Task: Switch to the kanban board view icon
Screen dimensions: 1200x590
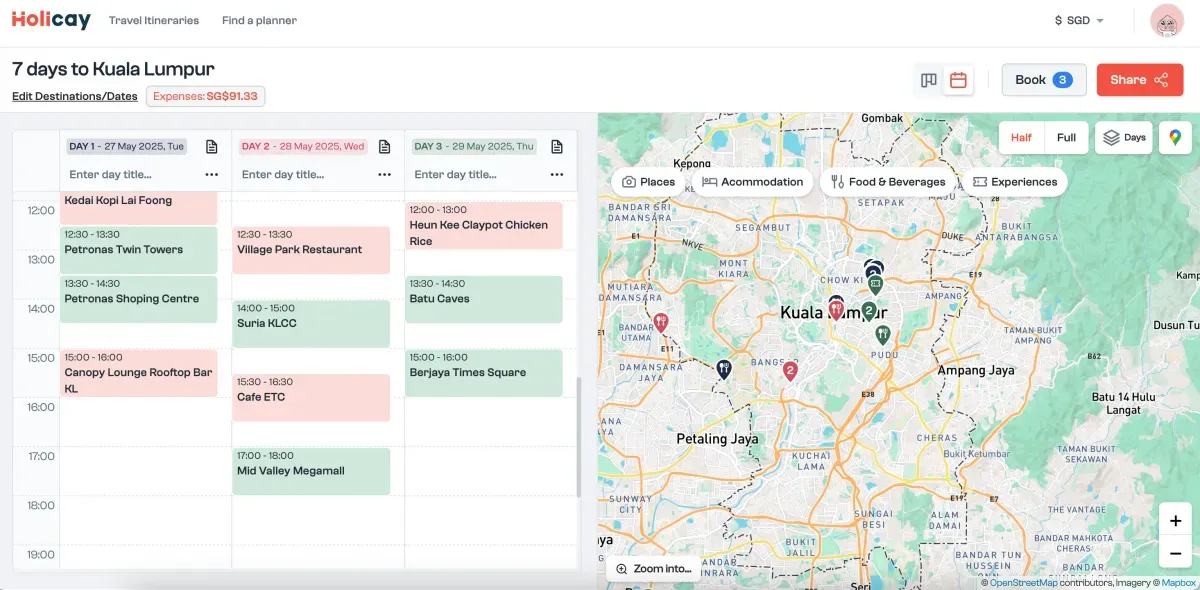Action: click(929, 80)
